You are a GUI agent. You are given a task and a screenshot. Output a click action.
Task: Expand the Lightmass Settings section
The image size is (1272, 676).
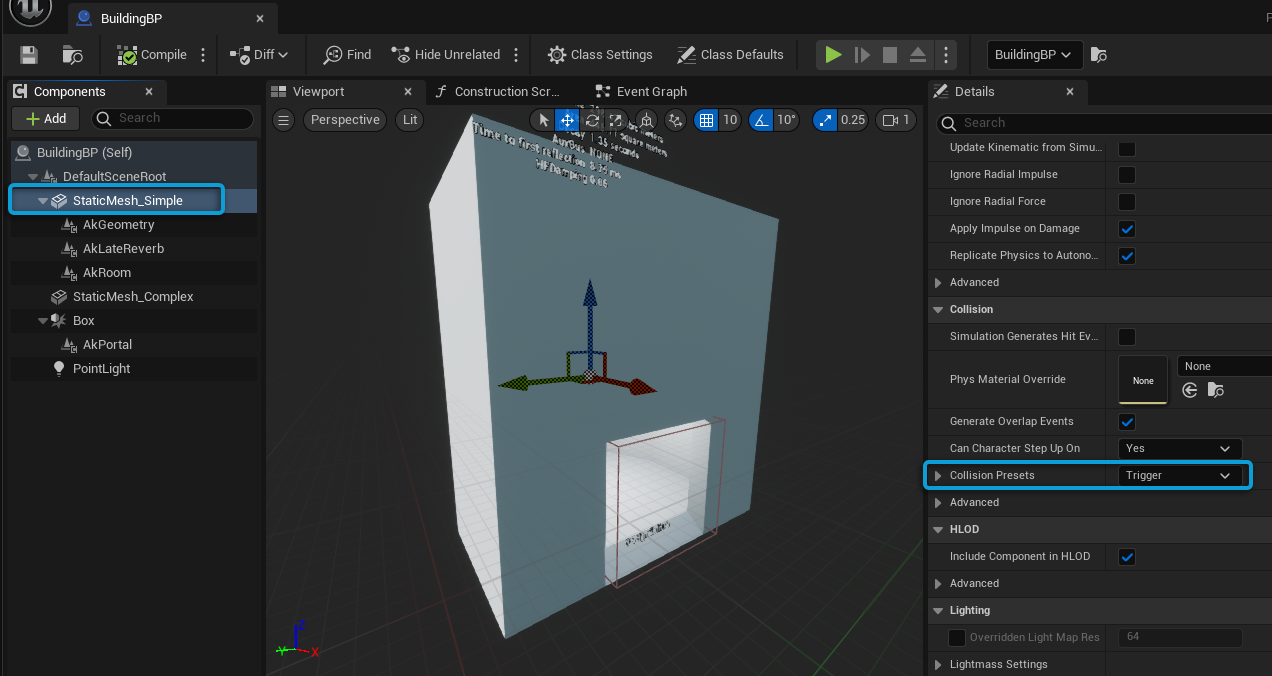(938, 665)
